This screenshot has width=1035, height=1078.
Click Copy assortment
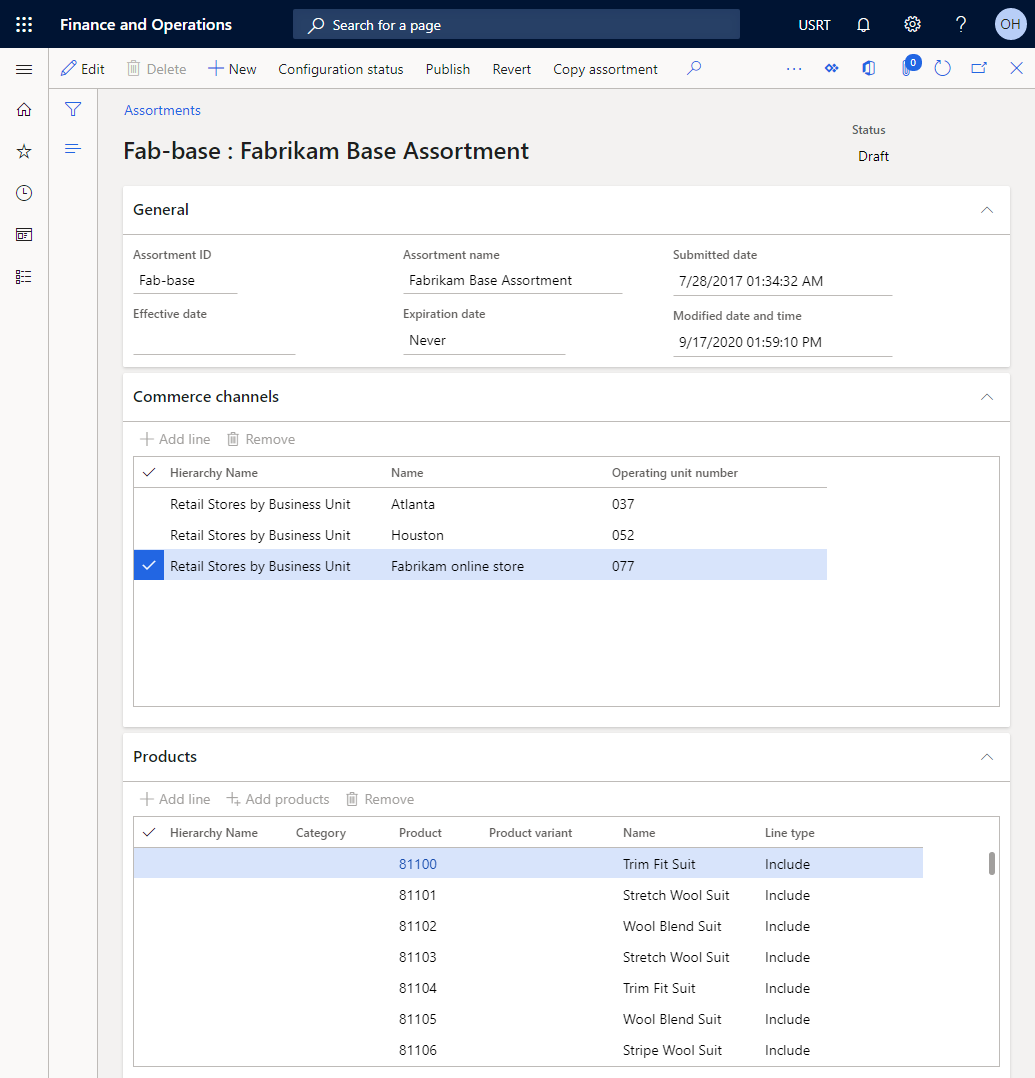tap(605, 69)
